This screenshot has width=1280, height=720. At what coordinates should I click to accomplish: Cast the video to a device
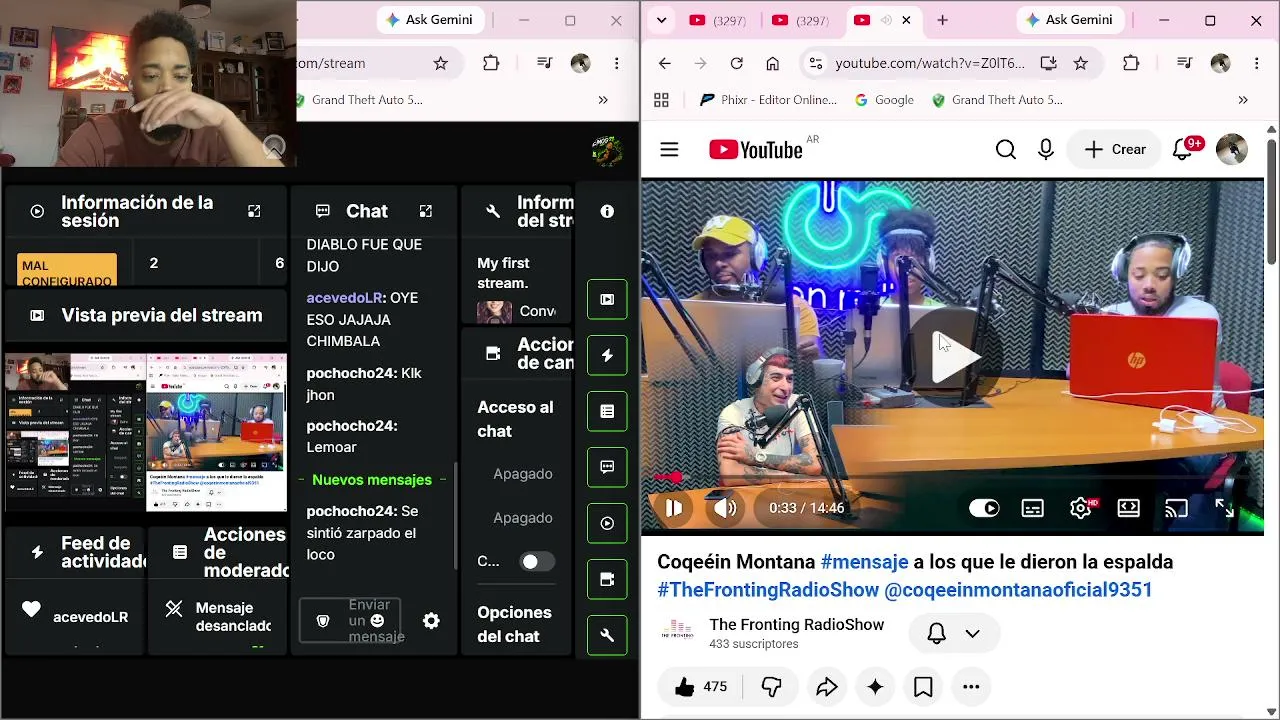(x=1177, y=508)
